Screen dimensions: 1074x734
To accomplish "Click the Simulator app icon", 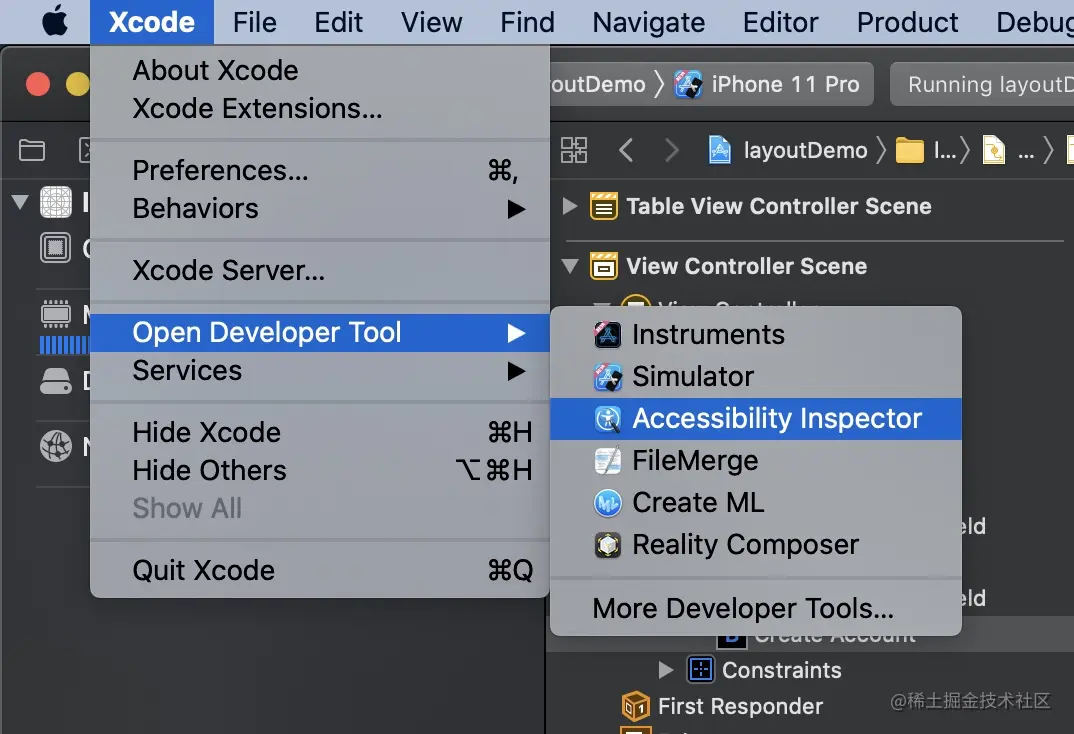I will 608,377.
